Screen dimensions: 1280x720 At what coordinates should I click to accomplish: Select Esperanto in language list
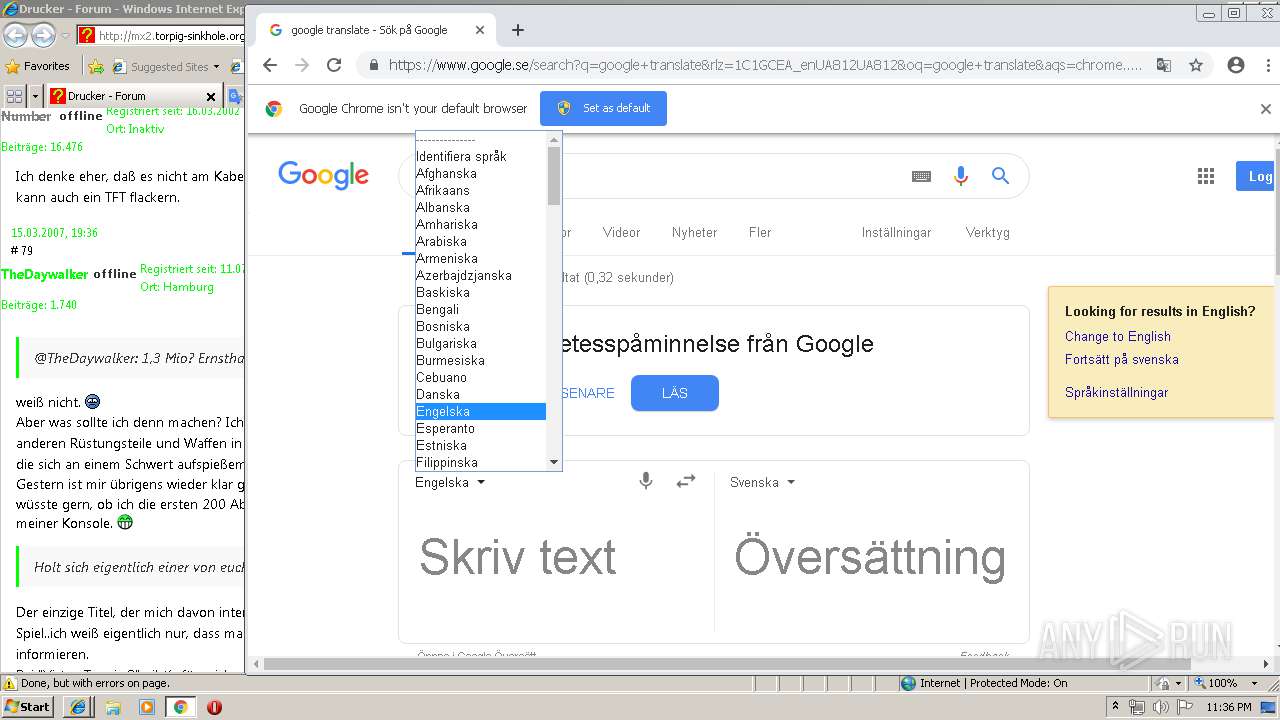coord(481,428)
